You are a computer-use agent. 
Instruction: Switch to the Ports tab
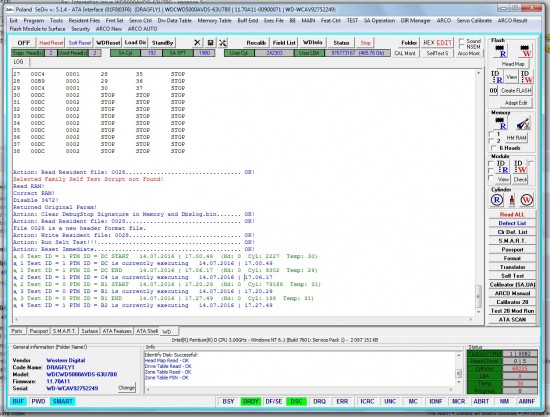tap(17, 331)
